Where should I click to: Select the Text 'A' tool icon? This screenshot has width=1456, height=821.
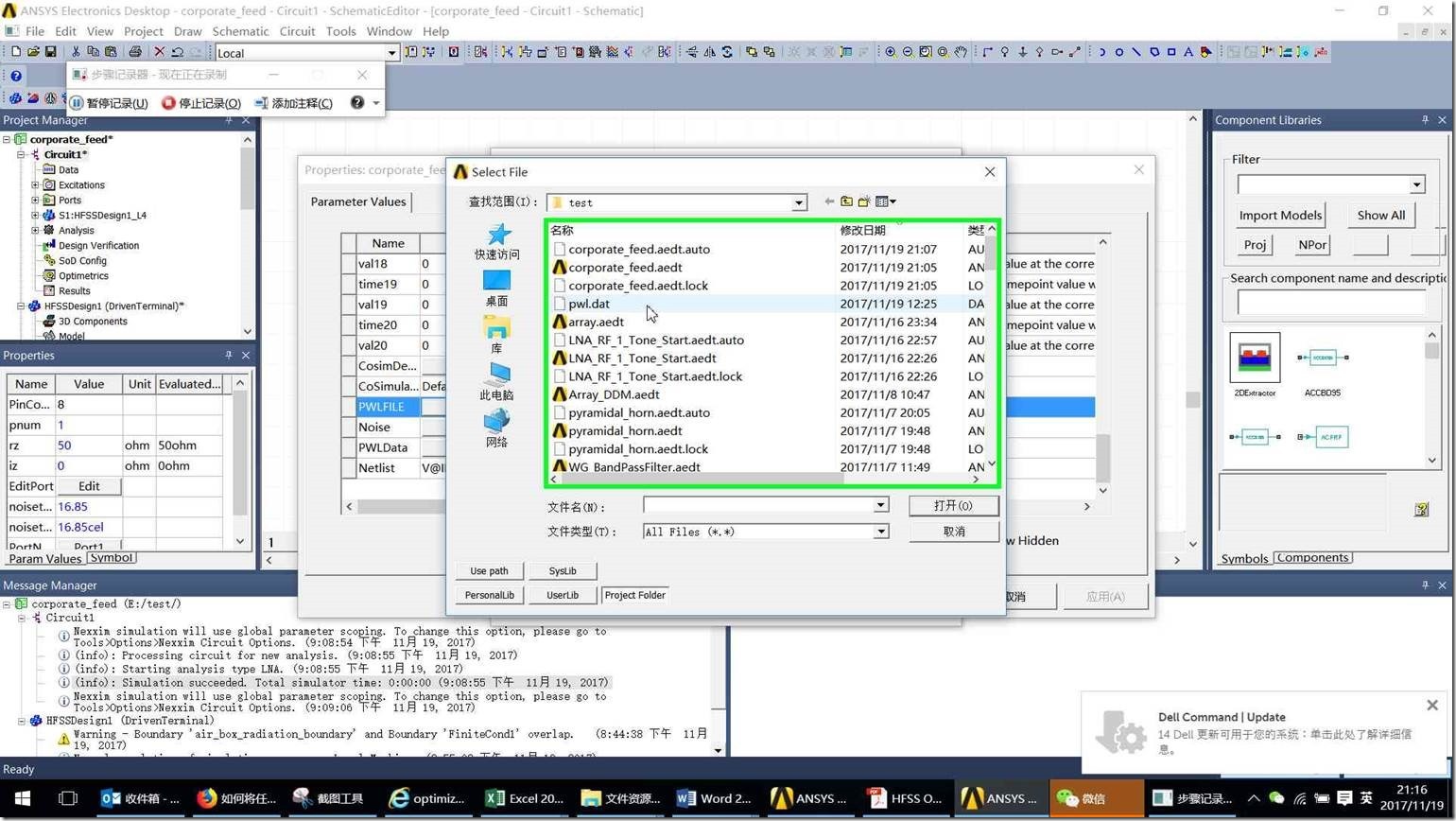tap(1188, 52)
